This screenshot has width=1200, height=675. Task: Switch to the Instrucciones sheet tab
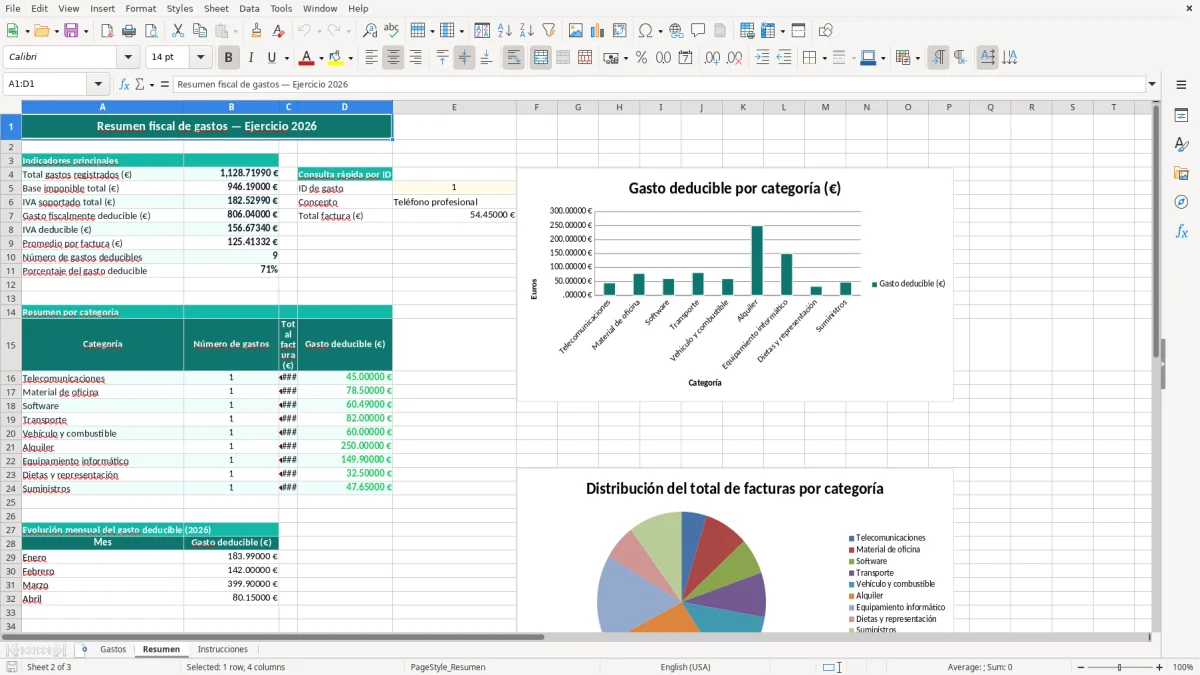coord(222,649)
